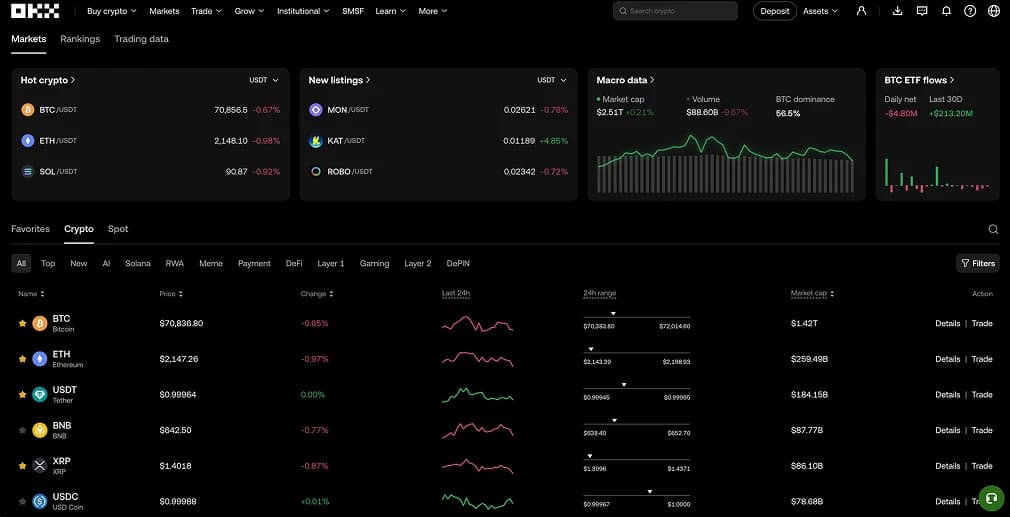This screenshot has width=1010, height=517.
Task: Open Hot crypto USDT currency dropdown
Action: (264, 80)
